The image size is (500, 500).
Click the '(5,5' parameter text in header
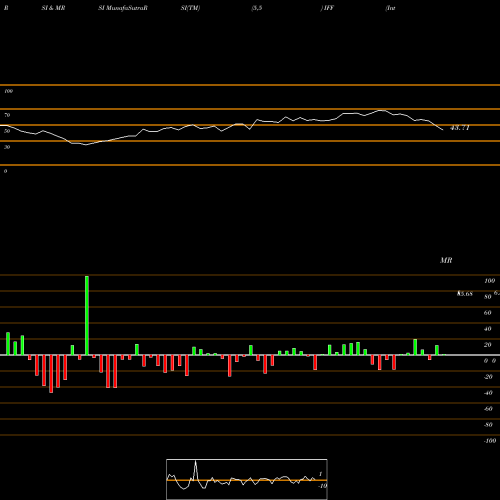point(257,8)
